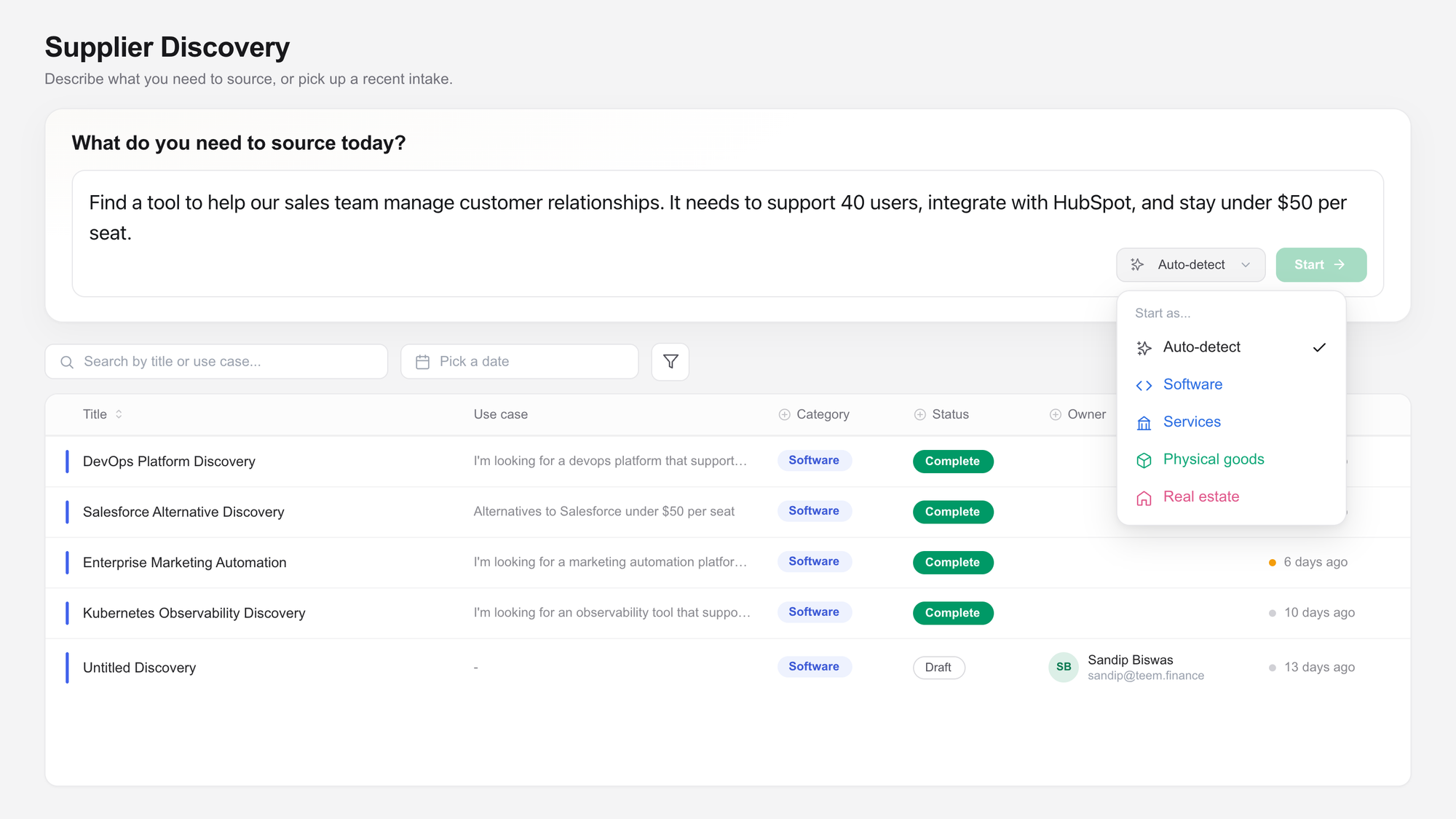Click the plus-circle icon beside Status header
This screenshot has width=1456, height=819.
[x=919, y=414]
